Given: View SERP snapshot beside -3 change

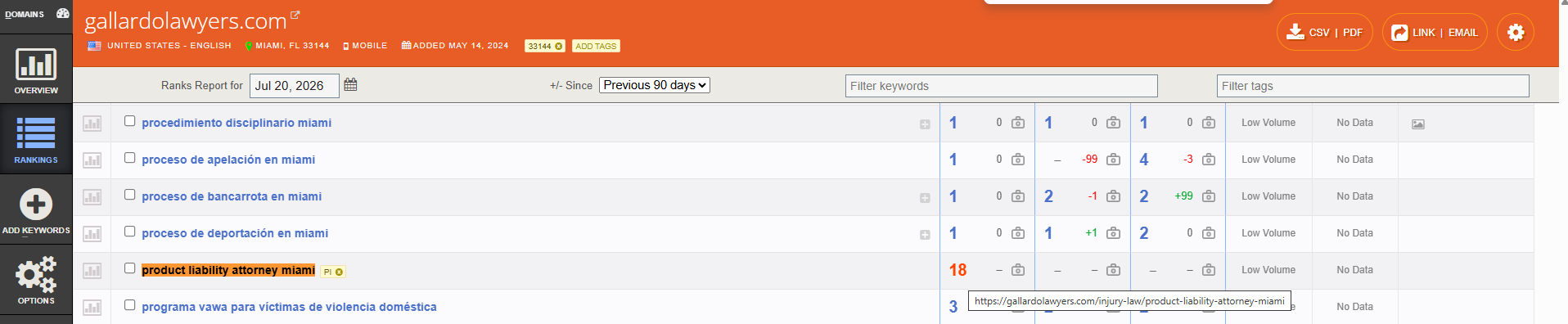Looking at the screenshot, I should [x=1209, y=160].
